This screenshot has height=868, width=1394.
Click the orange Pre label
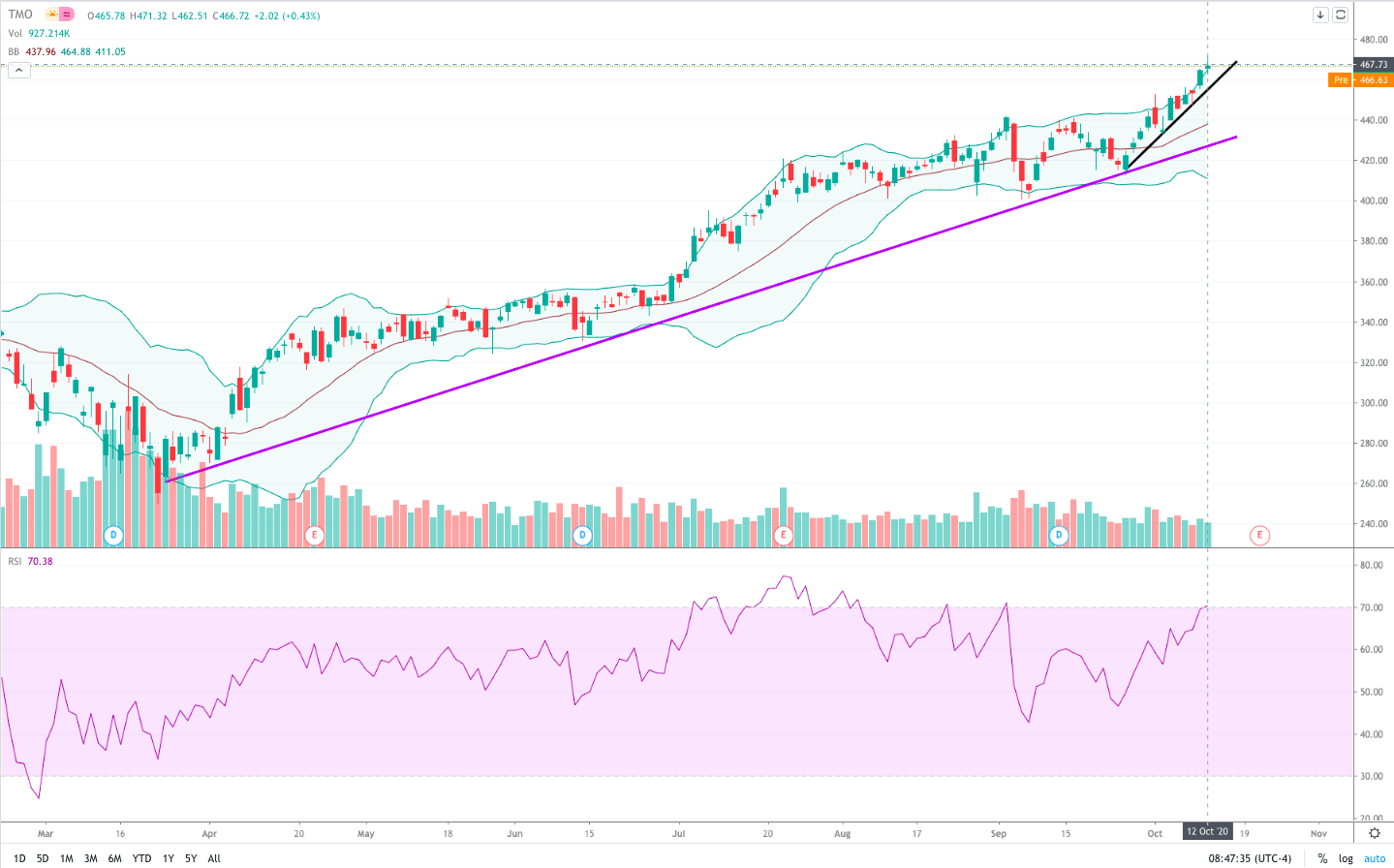[1341, 79]
